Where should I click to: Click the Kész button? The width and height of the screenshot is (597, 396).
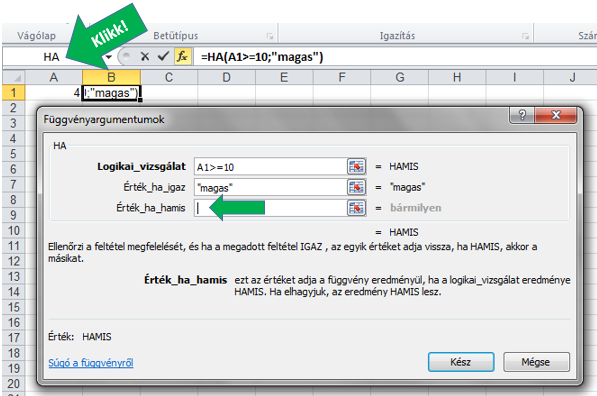coord(461,362)
